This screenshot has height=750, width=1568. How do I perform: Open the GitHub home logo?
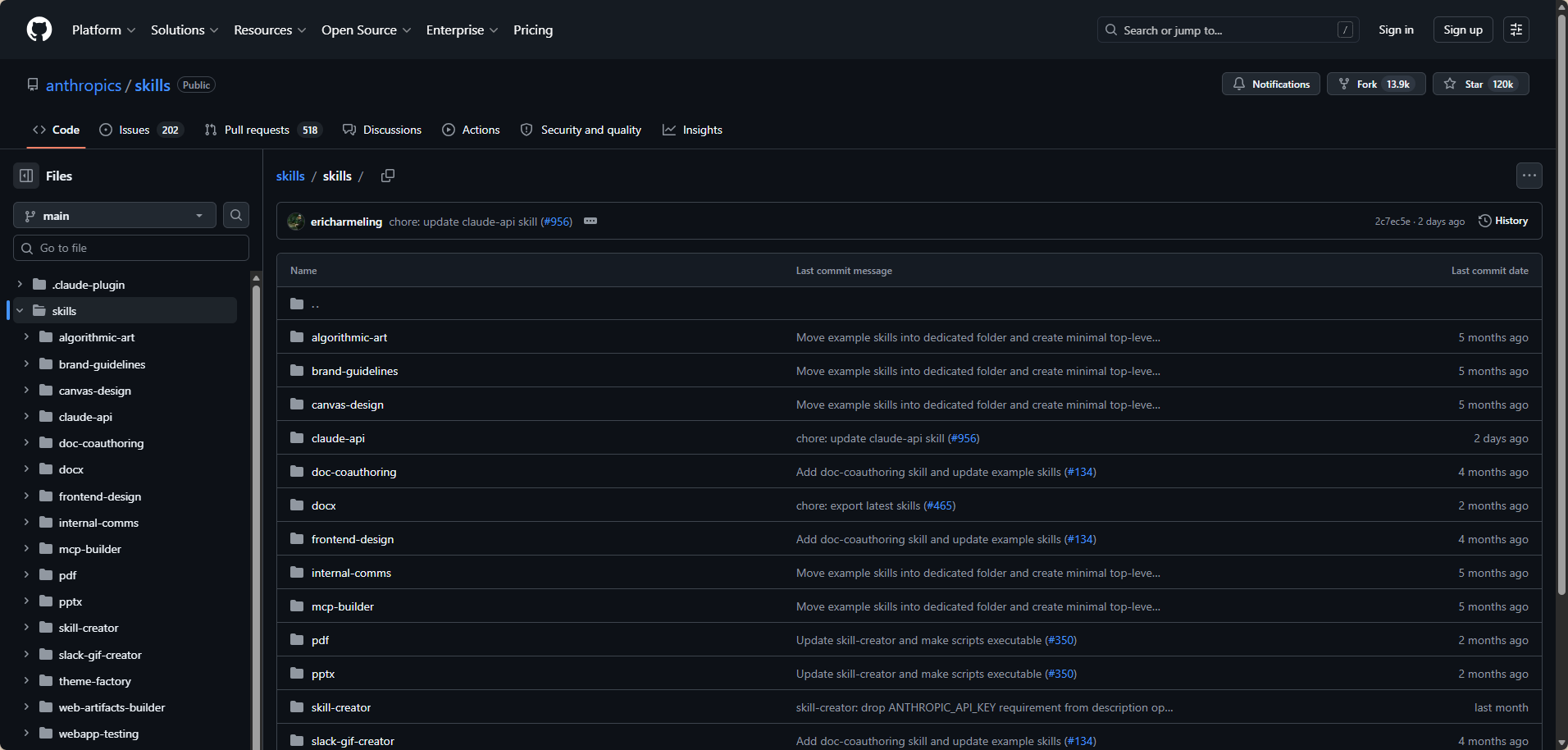click(39, 30)
